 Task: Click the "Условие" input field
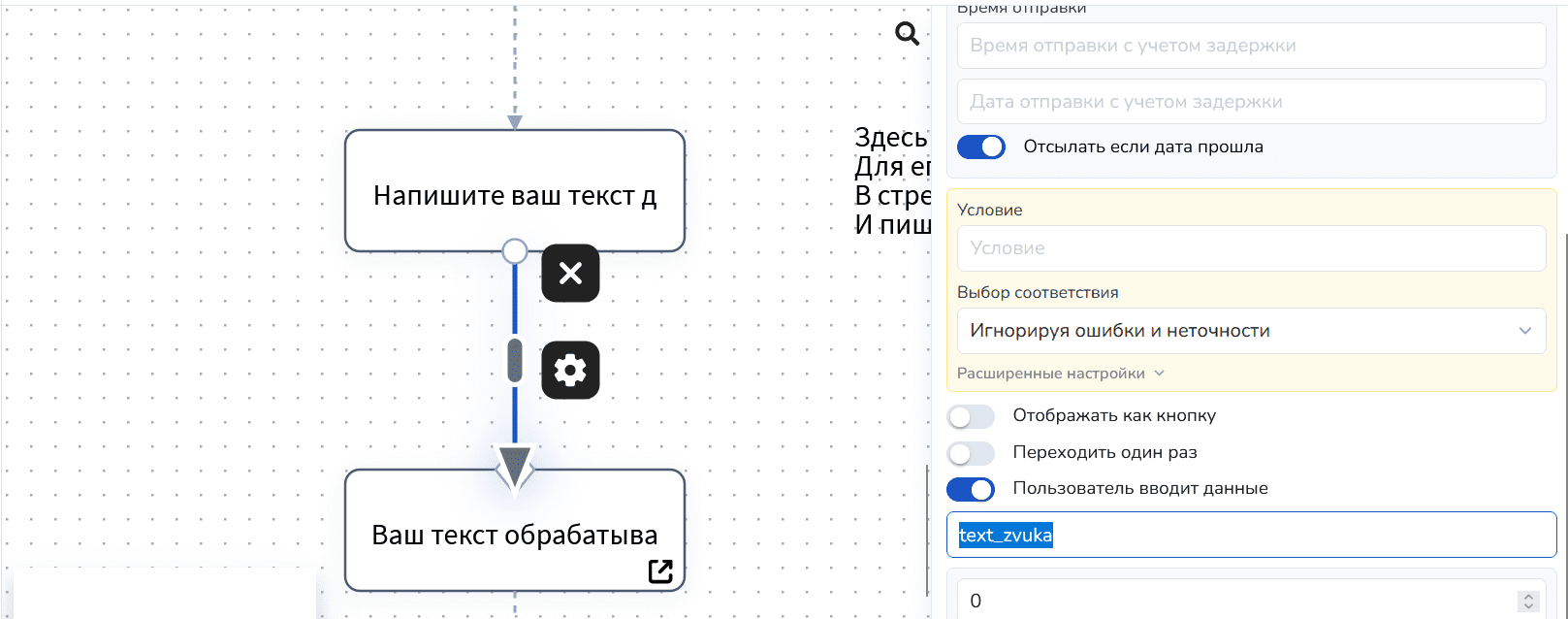[1251, 248]
